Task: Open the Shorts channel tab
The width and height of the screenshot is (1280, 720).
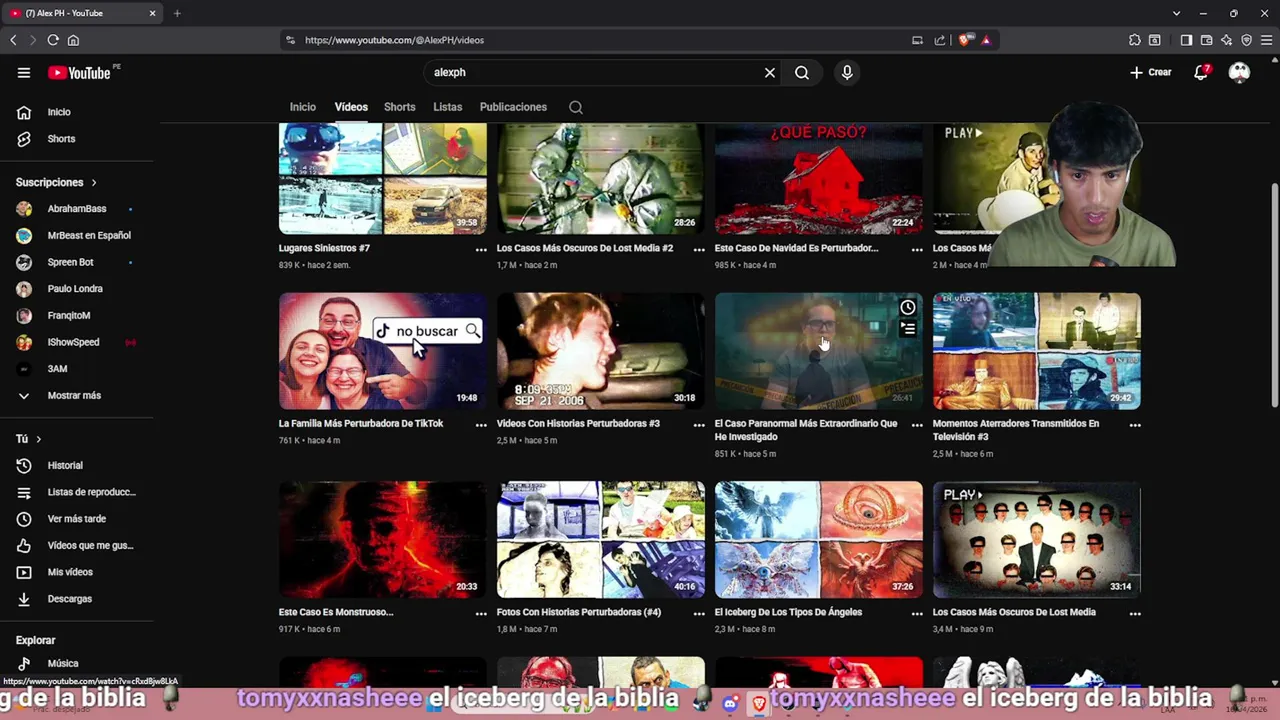Action: pyautogui.click(x=400, y=107)
